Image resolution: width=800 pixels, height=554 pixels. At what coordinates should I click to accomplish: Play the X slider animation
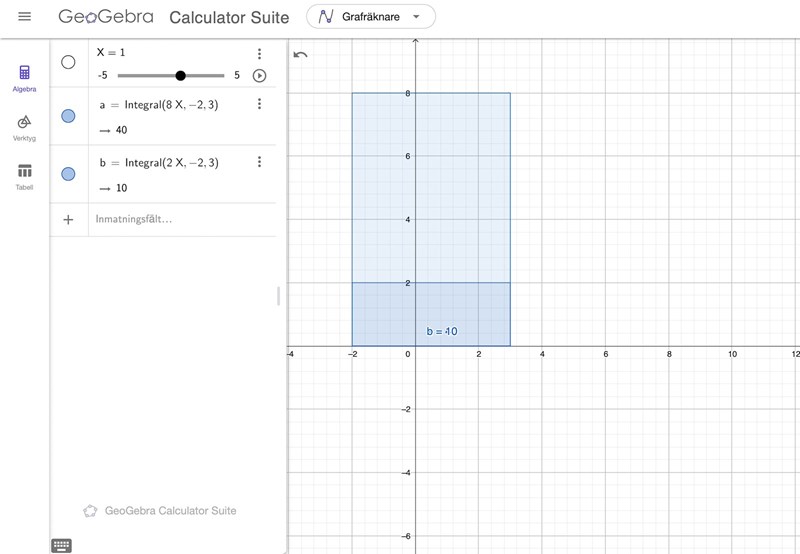point(259,76)
